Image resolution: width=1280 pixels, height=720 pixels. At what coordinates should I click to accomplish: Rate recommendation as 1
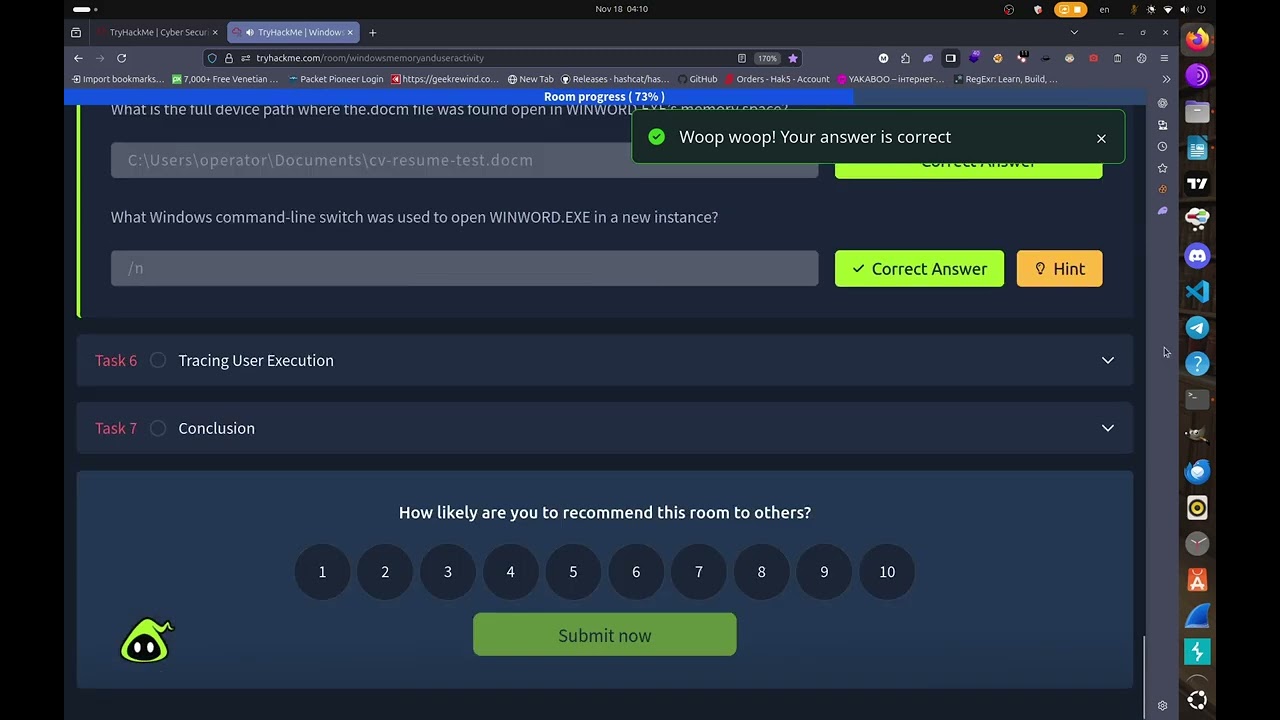(x=322, y=572)
